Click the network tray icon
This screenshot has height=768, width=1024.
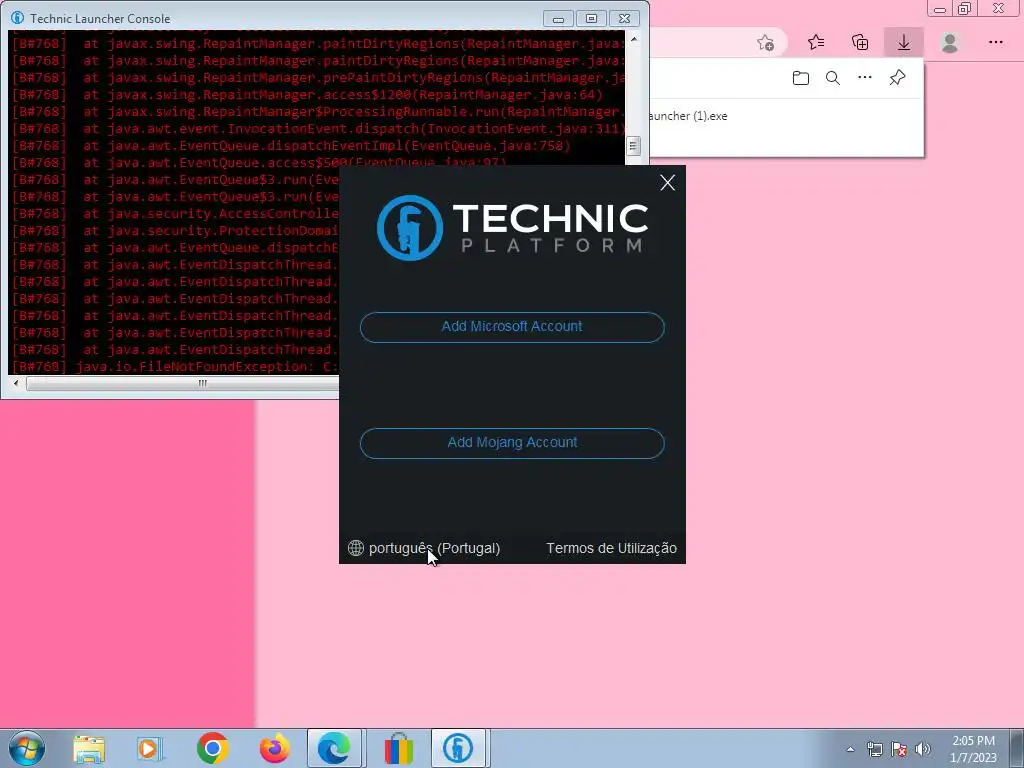874,749
